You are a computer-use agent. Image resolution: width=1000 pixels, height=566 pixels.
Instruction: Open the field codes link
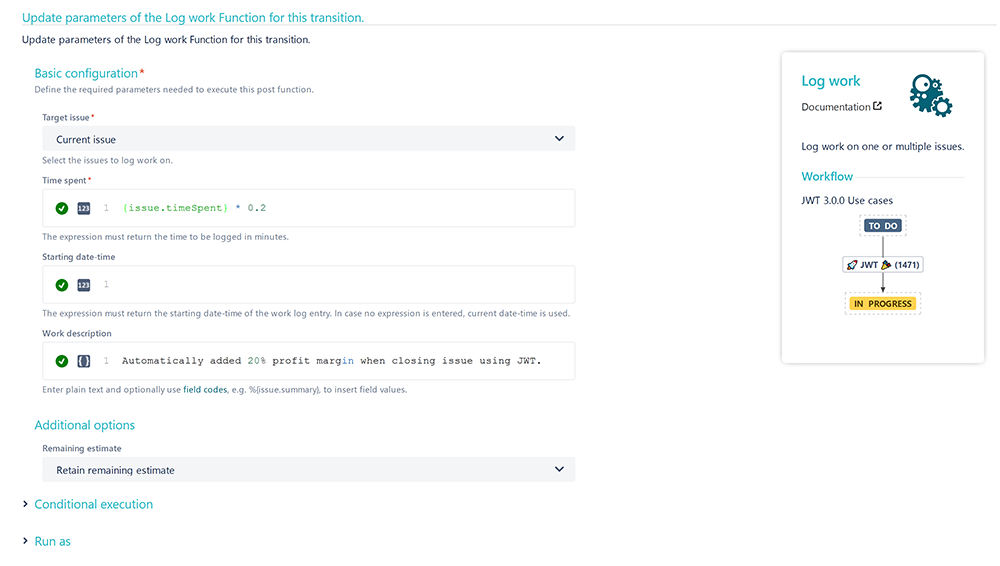click(205, 389)
